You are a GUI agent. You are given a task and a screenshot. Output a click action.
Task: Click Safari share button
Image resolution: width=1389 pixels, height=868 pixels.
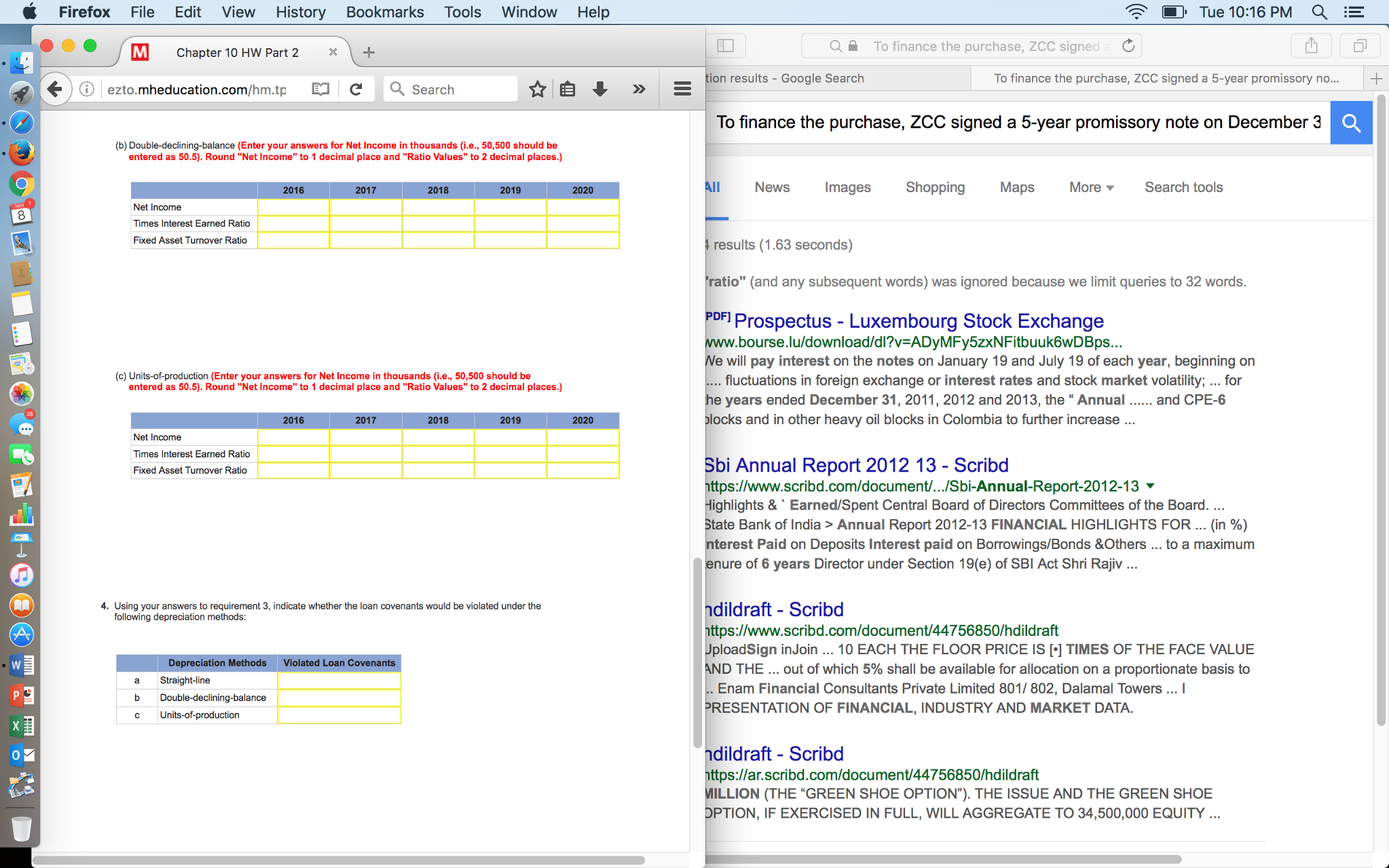pyautogui.click(x=1312, y=45)
